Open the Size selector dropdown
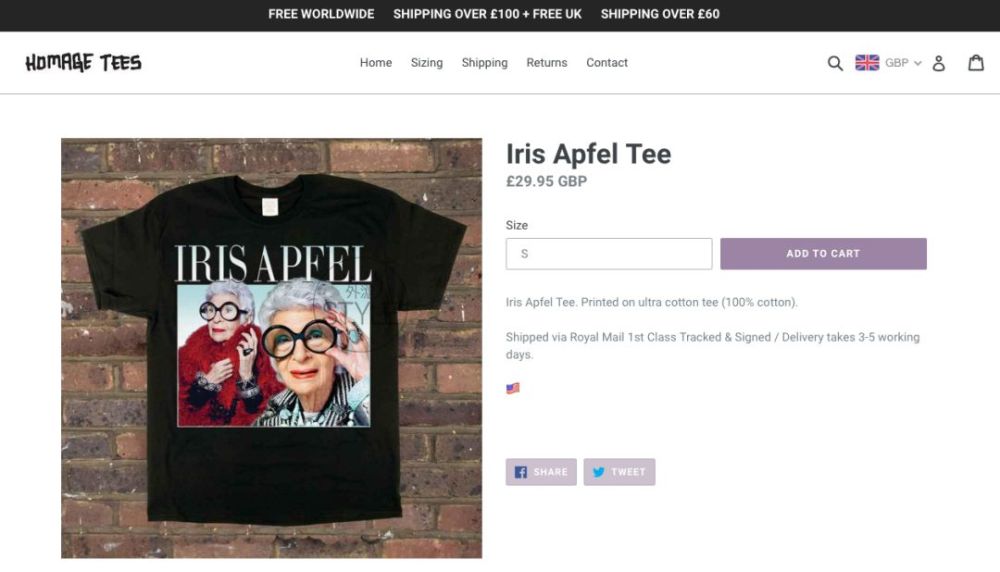Image resolution: width=1000 pixels, height=572 pixels. tap(608, 254)
